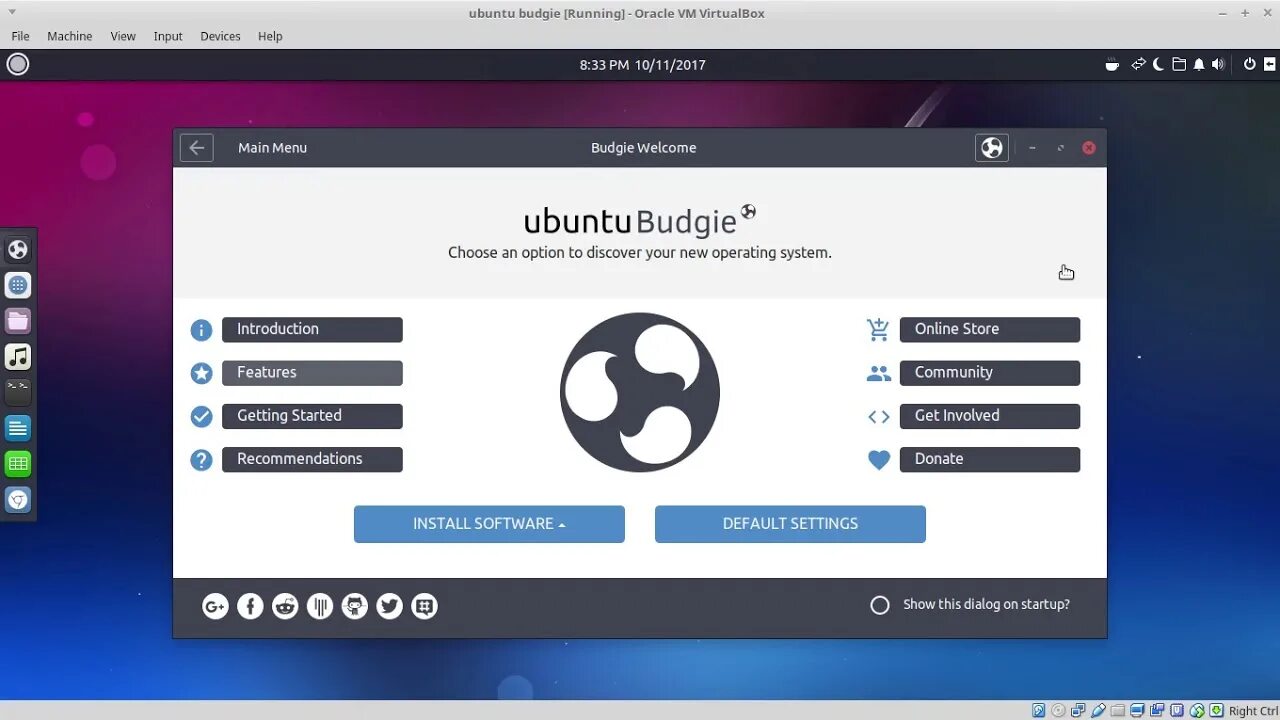Click the star icon beside Features

[x=201, y=373]
